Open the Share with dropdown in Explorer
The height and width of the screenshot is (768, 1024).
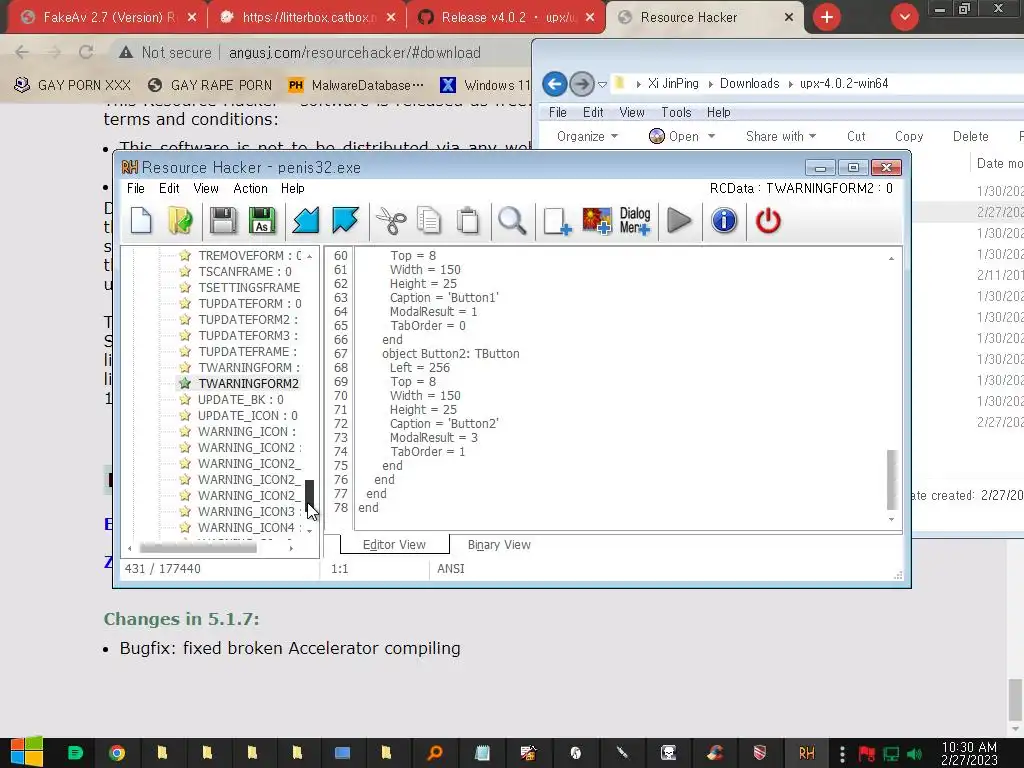[x=780, y=136]
